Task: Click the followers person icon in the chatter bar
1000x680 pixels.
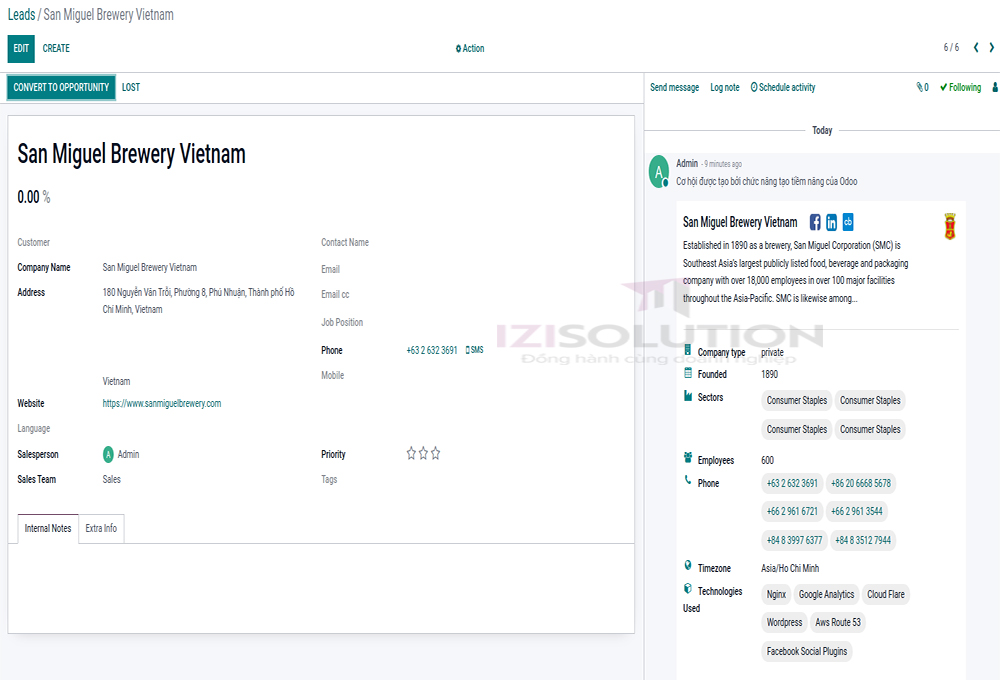Action: click(x=994, y=88)
